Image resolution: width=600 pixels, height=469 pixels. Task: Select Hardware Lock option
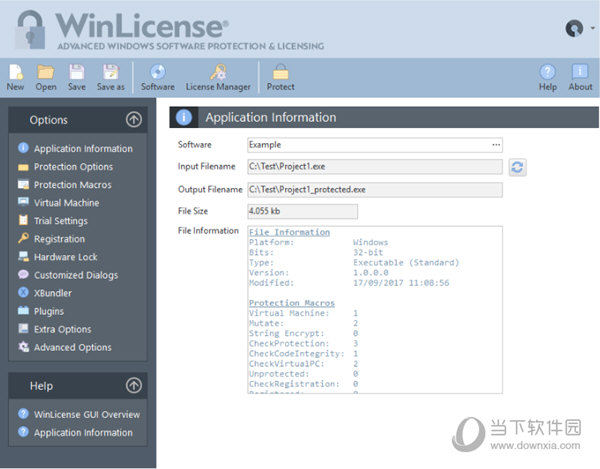click(x=57, y=257)
